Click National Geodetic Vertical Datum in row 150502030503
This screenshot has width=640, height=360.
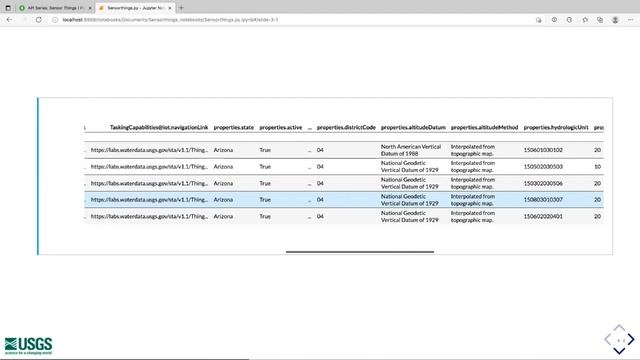pyautogui.click(x=409, y=167)
